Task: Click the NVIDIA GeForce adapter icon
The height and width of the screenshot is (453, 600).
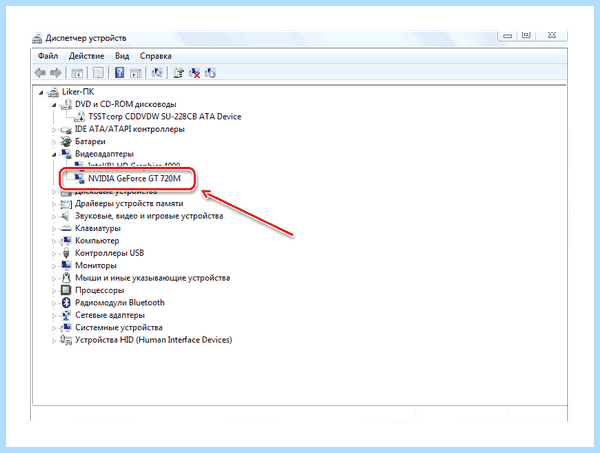Action: (79, 178)
